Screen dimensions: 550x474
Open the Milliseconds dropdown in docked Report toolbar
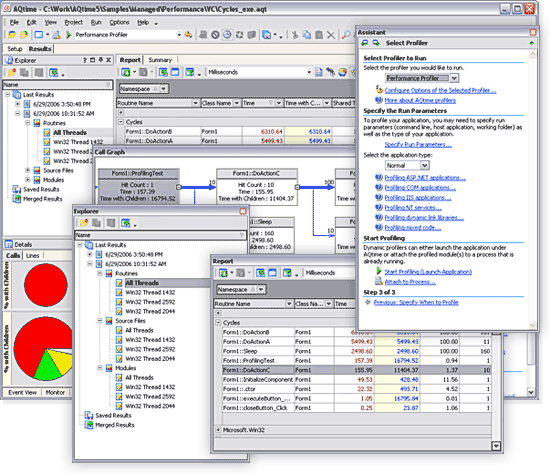point(309,72)
